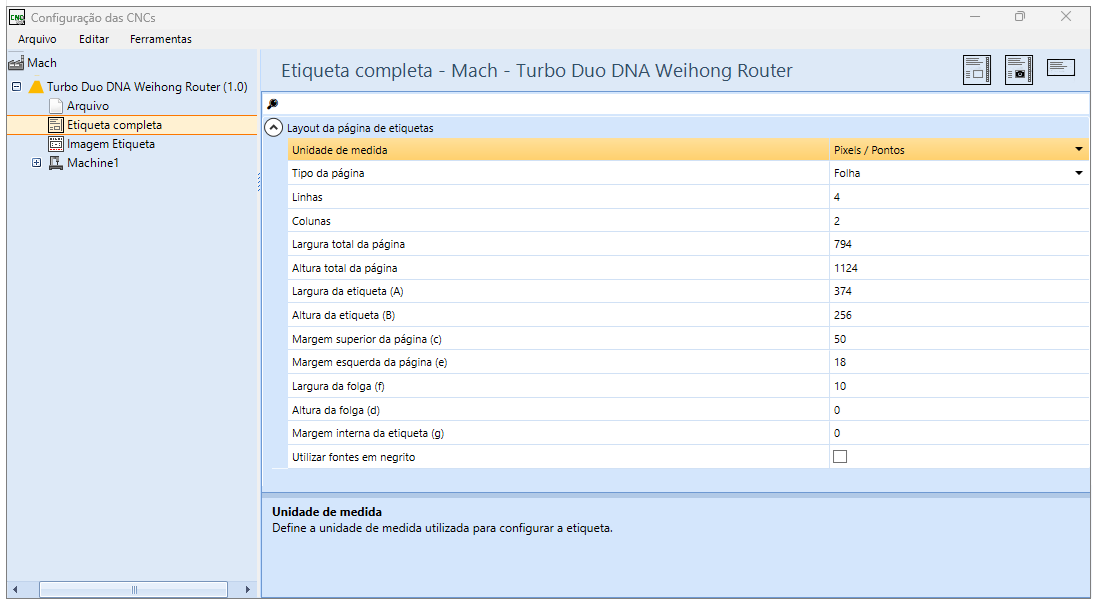This screenshot has height=602, width=1097.
Task: Select the Largura total da página label
Action: click(348, 244)
